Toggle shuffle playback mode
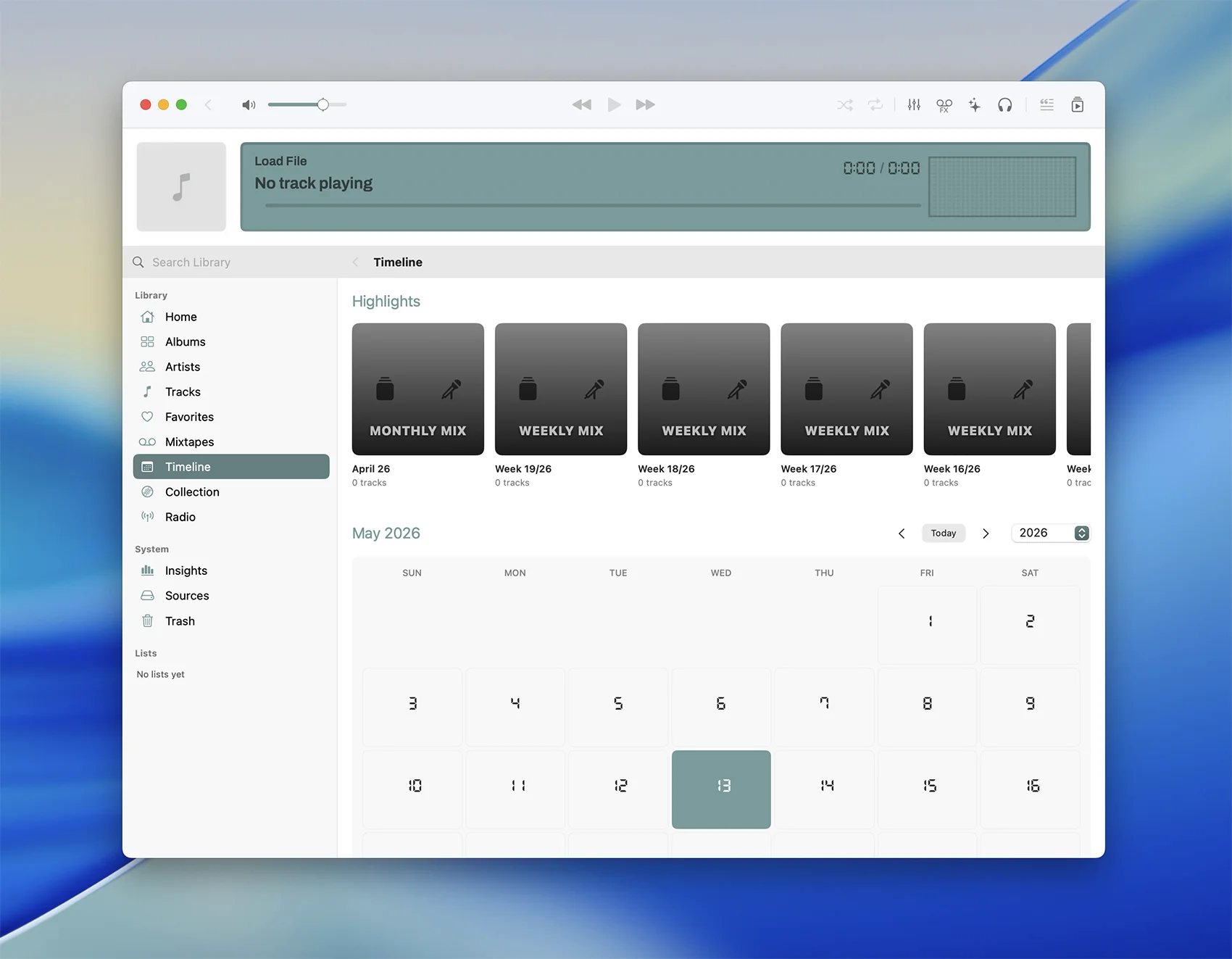This screenshot has width=1232, height=959. (845, 105)
